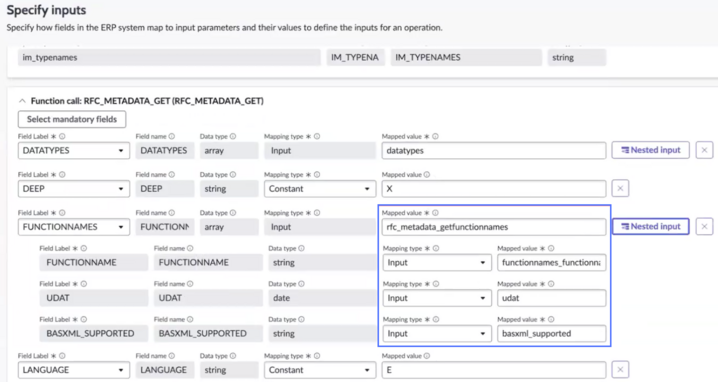
Task: Click the info icon beside DEEP Mapping type
Action: pyautogui.click(x=317, y=175)
